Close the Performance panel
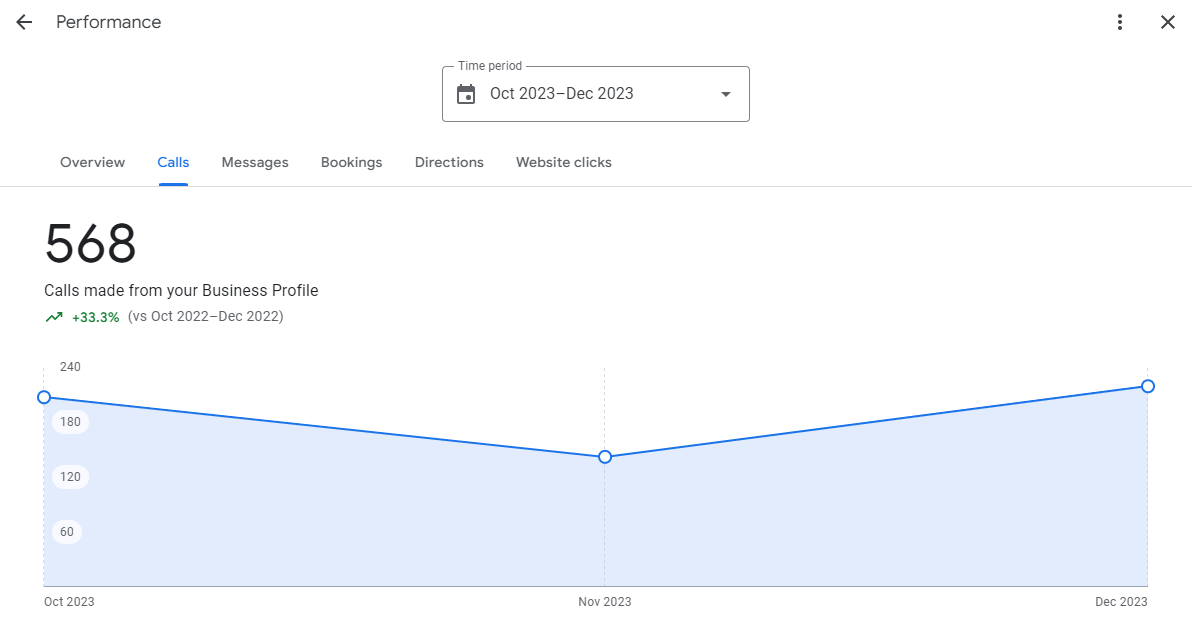The image size is (1192, 639). coord(1167,22)
